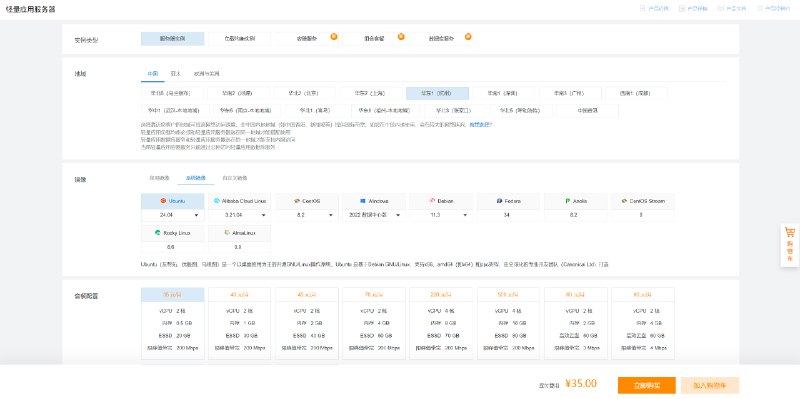Screen dimensions: 800x399
Task: Select the CentOS Stream logo icon
Action: 624,201
